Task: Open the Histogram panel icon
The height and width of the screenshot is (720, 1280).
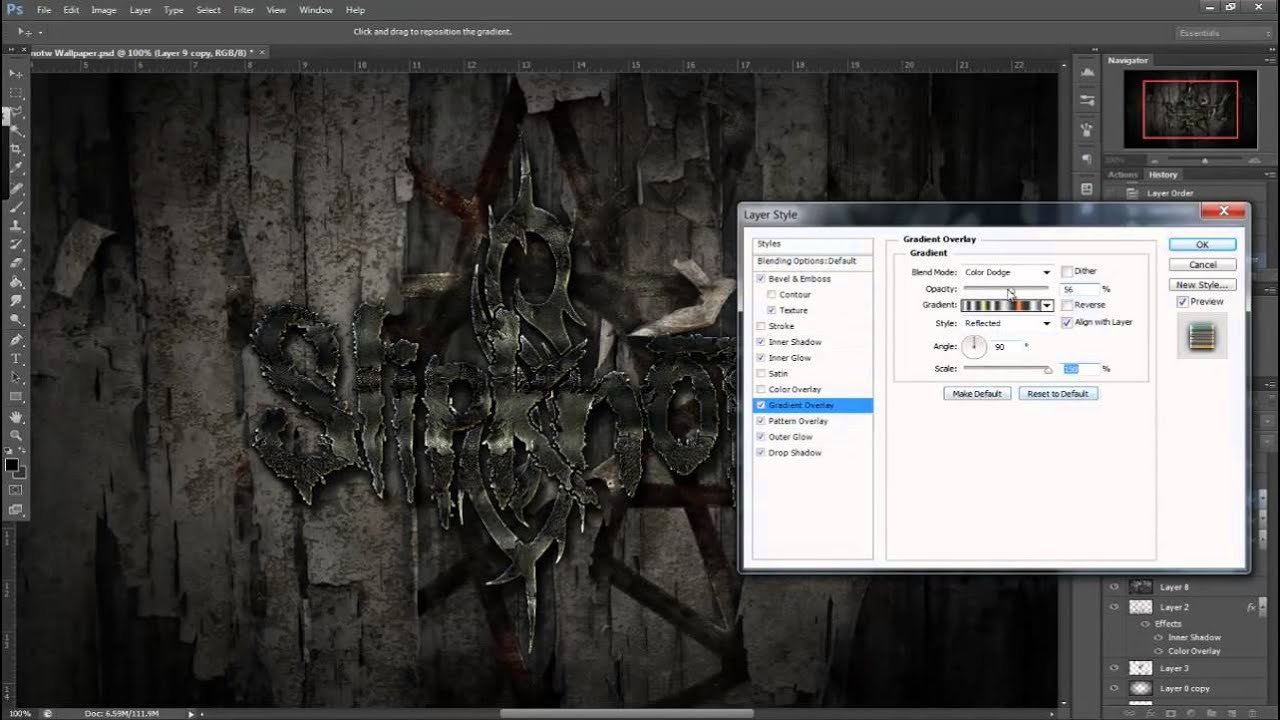Action: 1087,73
